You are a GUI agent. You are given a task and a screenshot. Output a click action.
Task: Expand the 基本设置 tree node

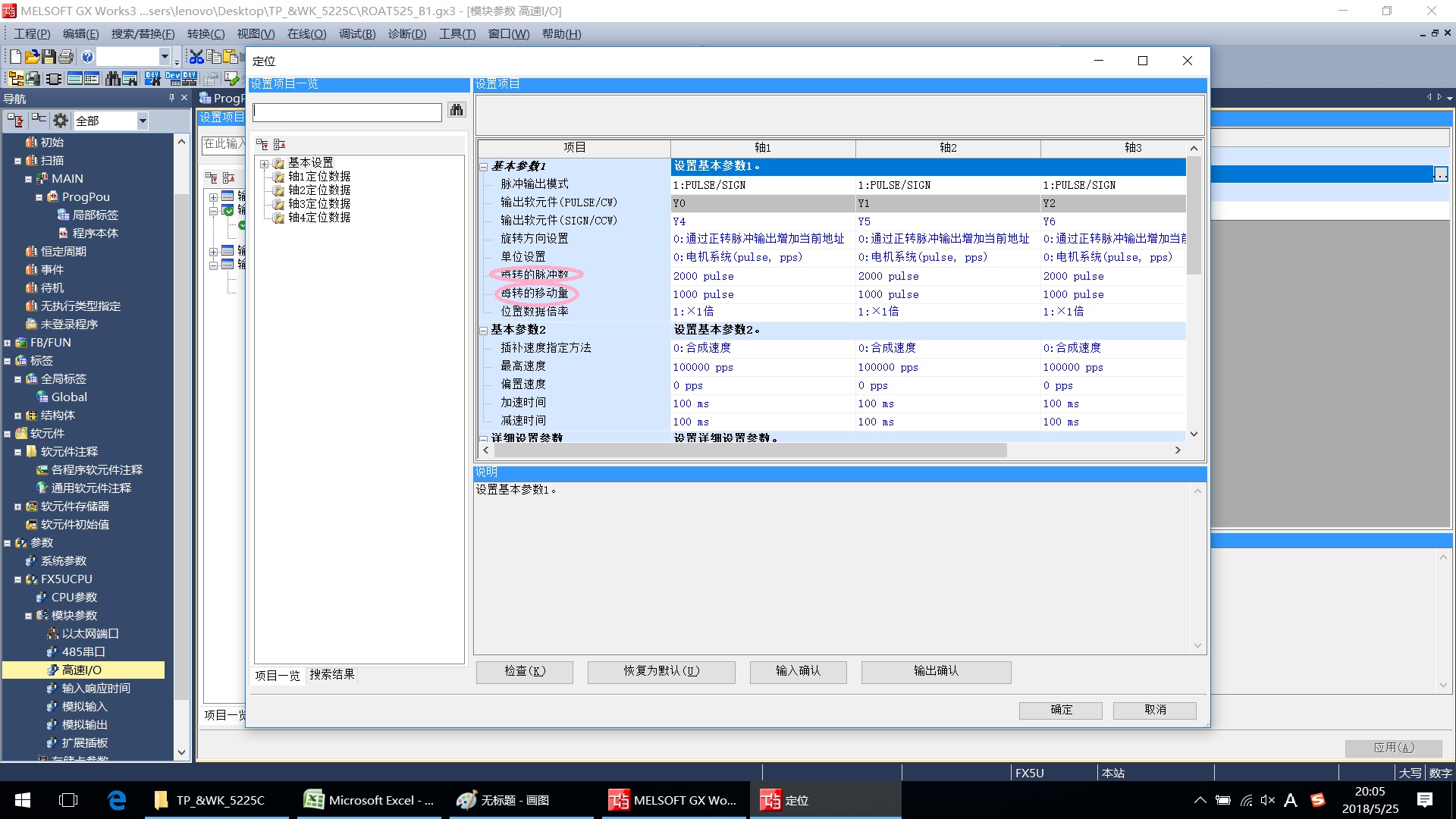[x=264, y=164]
